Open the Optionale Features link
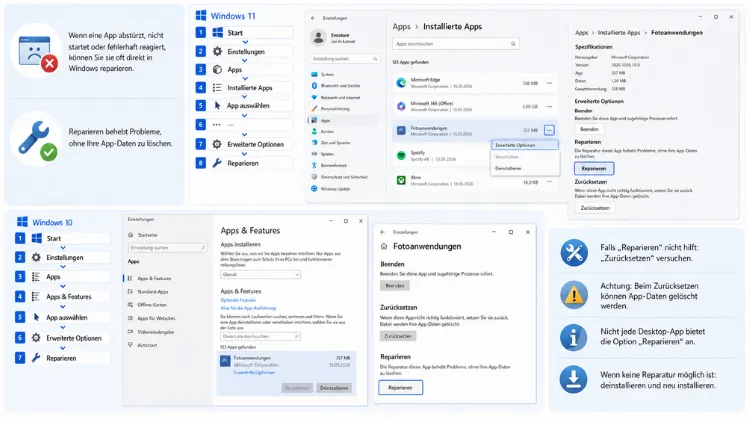Viewport: 750px width, 422px height. point(238,300)
